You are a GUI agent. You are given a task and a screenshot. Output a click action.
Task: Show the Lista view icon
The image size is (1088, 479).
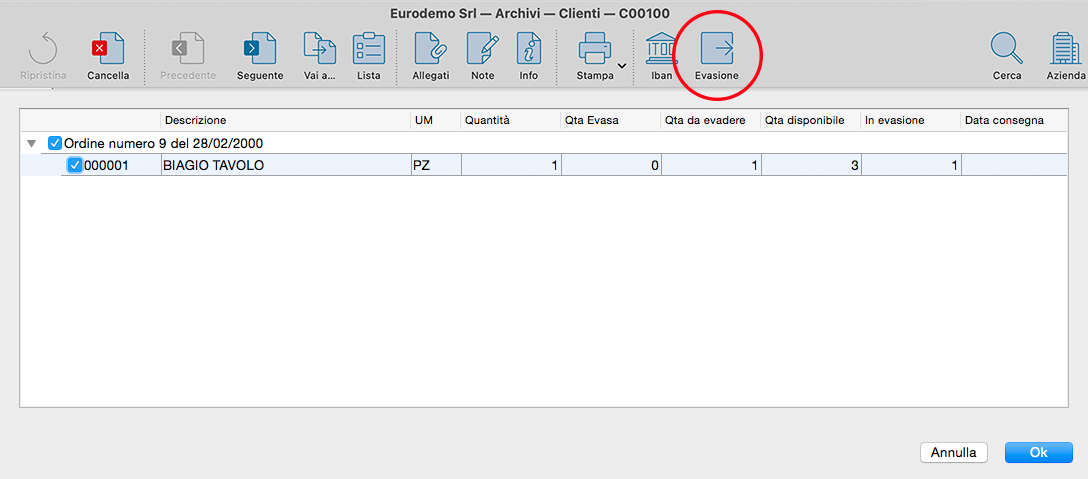click(368, 49)
